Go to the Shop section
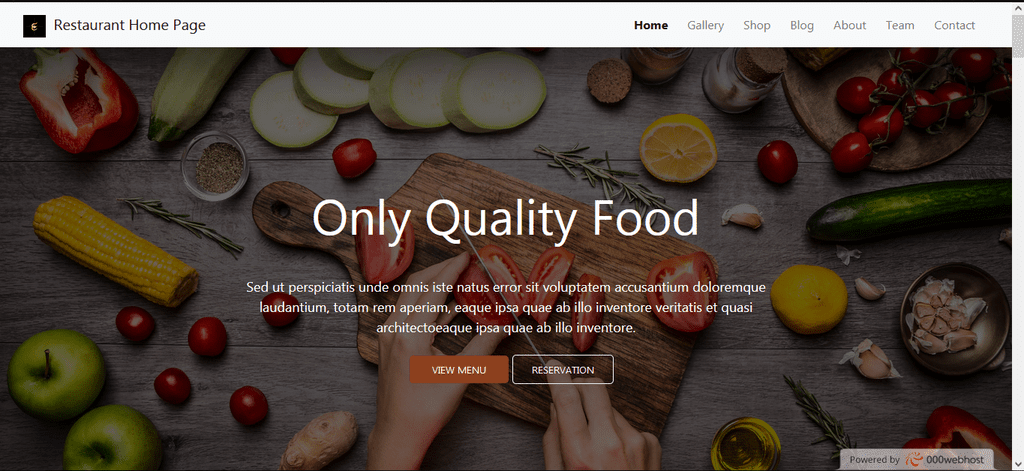Viewport: 1024px width, 471px height. [x=757, y=25]
